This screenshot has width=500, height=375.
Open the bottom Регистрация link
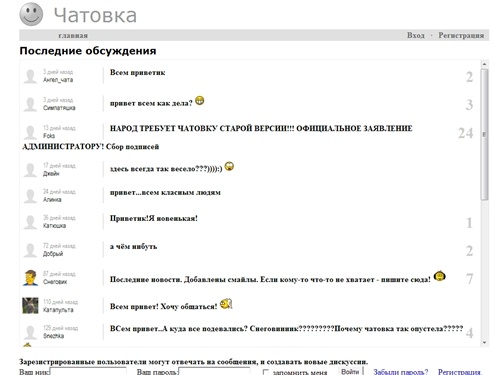(459, 372)
